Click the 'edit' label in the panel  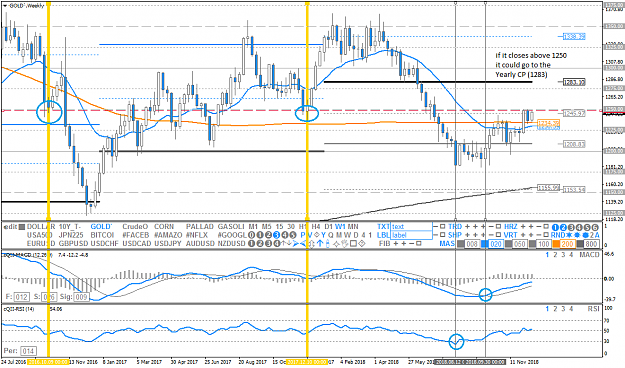pos(10,227)
